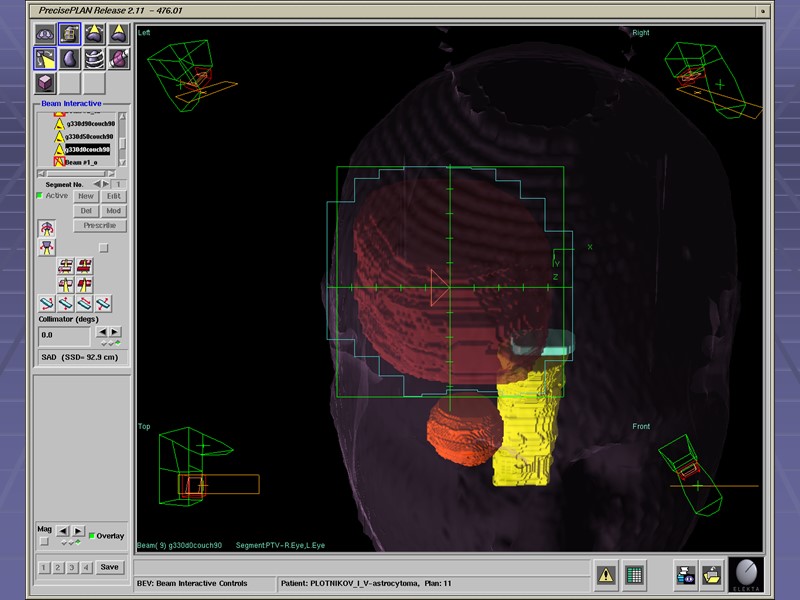800x600 pixels.
Task: Increase collimator angle with right arrow
Action: click(115, 332)
